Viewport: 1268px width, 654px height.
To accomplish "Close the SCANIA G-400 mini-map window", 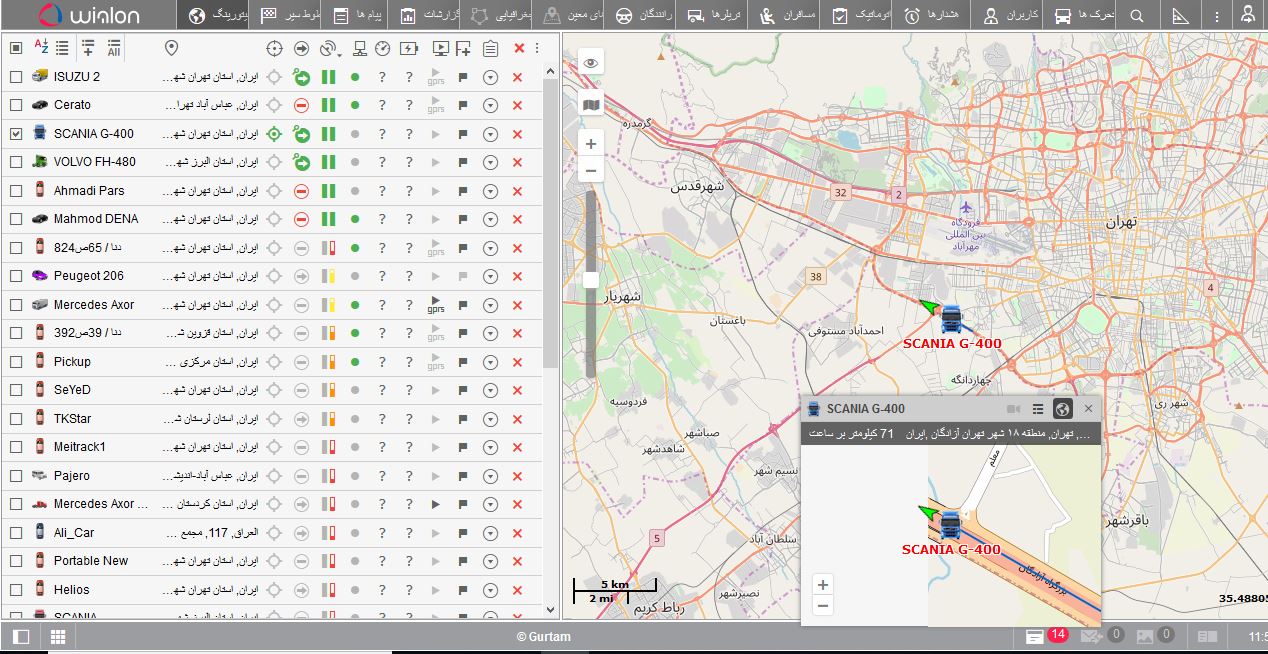I will coord(1089,409).
